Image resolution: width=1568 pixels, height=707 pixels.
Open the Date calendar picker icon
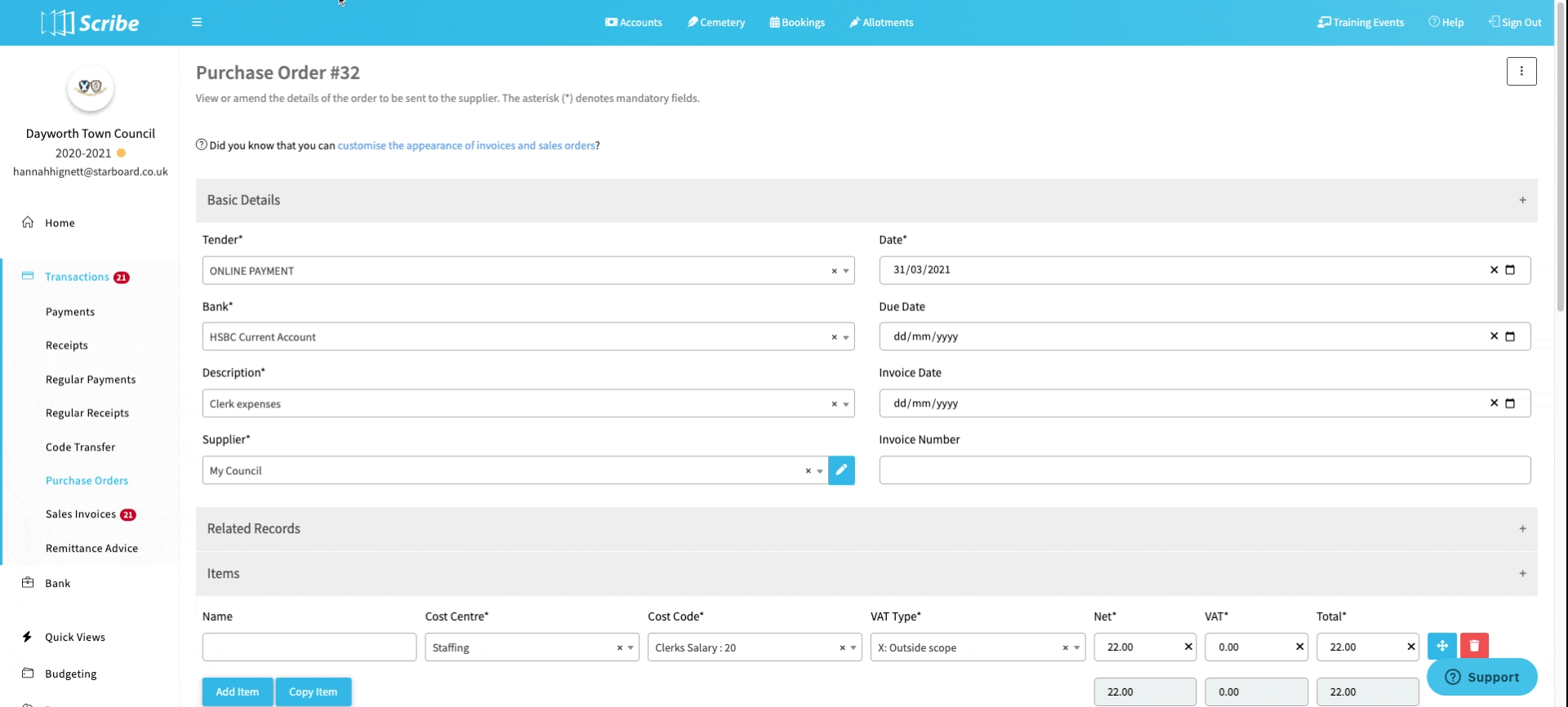(x=1510, y=270)
